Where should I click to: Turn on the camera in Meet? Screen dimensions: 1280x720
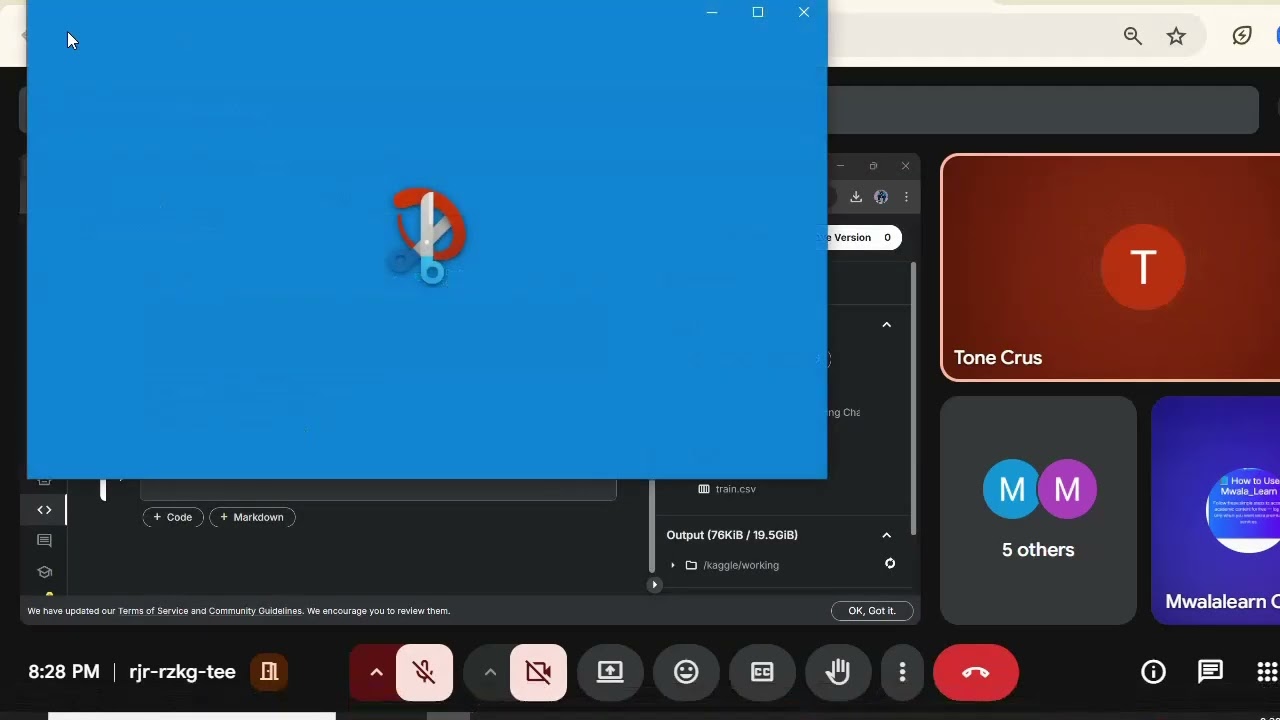(538, 672)
